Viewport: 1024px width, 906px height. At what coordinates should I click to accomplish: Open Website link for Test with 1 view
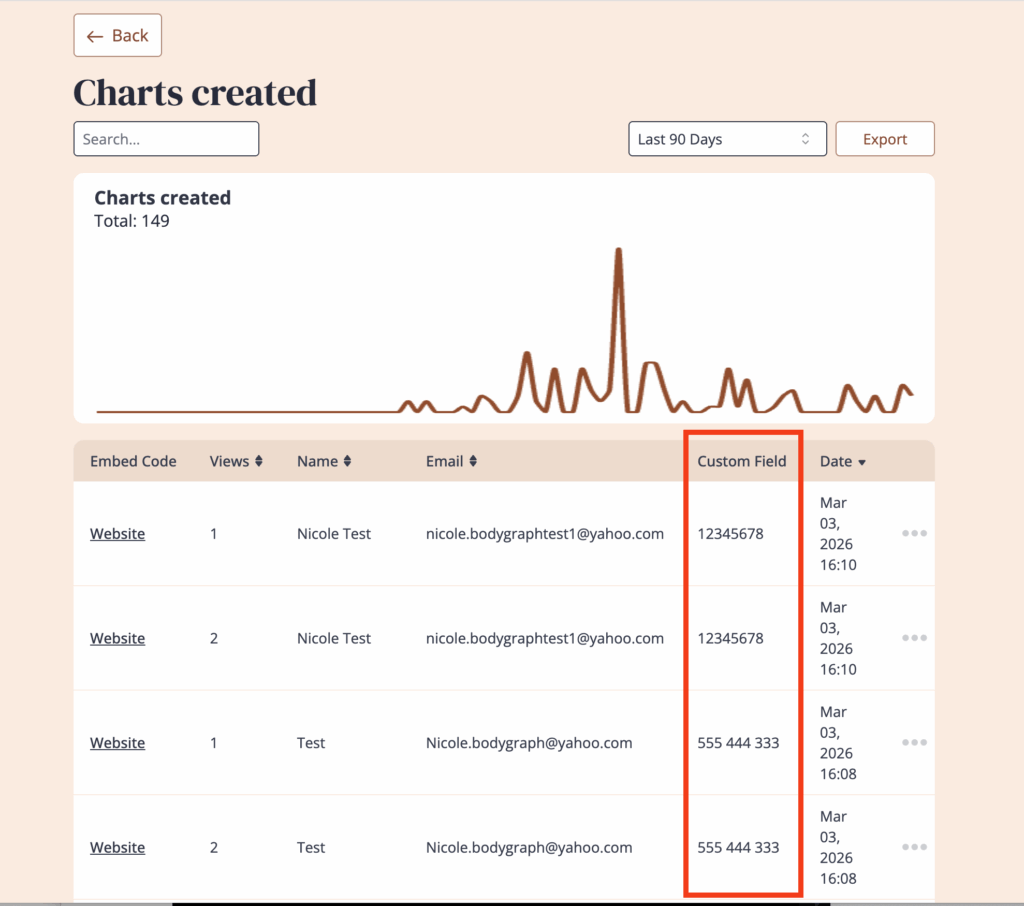pyautogui.click(x=117, y=743)
